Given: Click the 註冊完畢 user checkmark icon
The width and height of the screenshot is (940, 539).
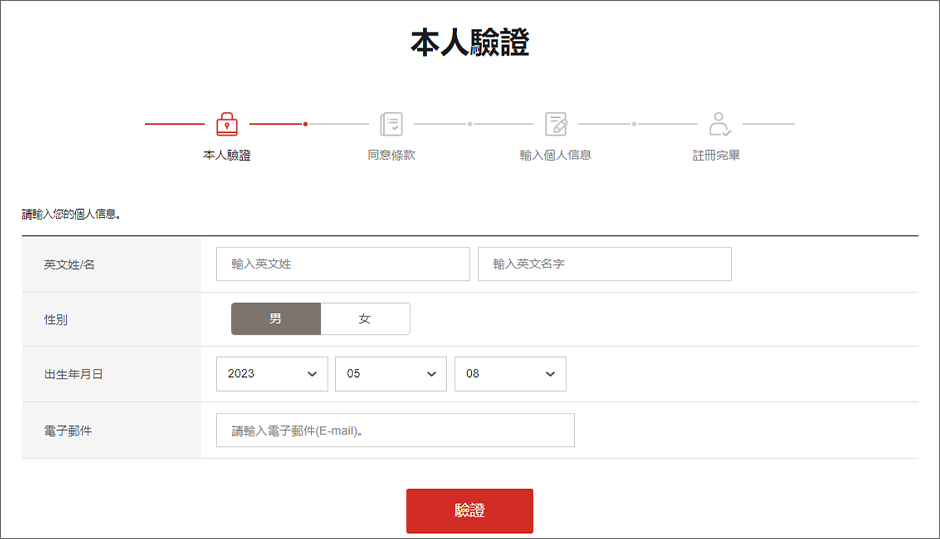Looking at the screenshot, I should 719,124.
